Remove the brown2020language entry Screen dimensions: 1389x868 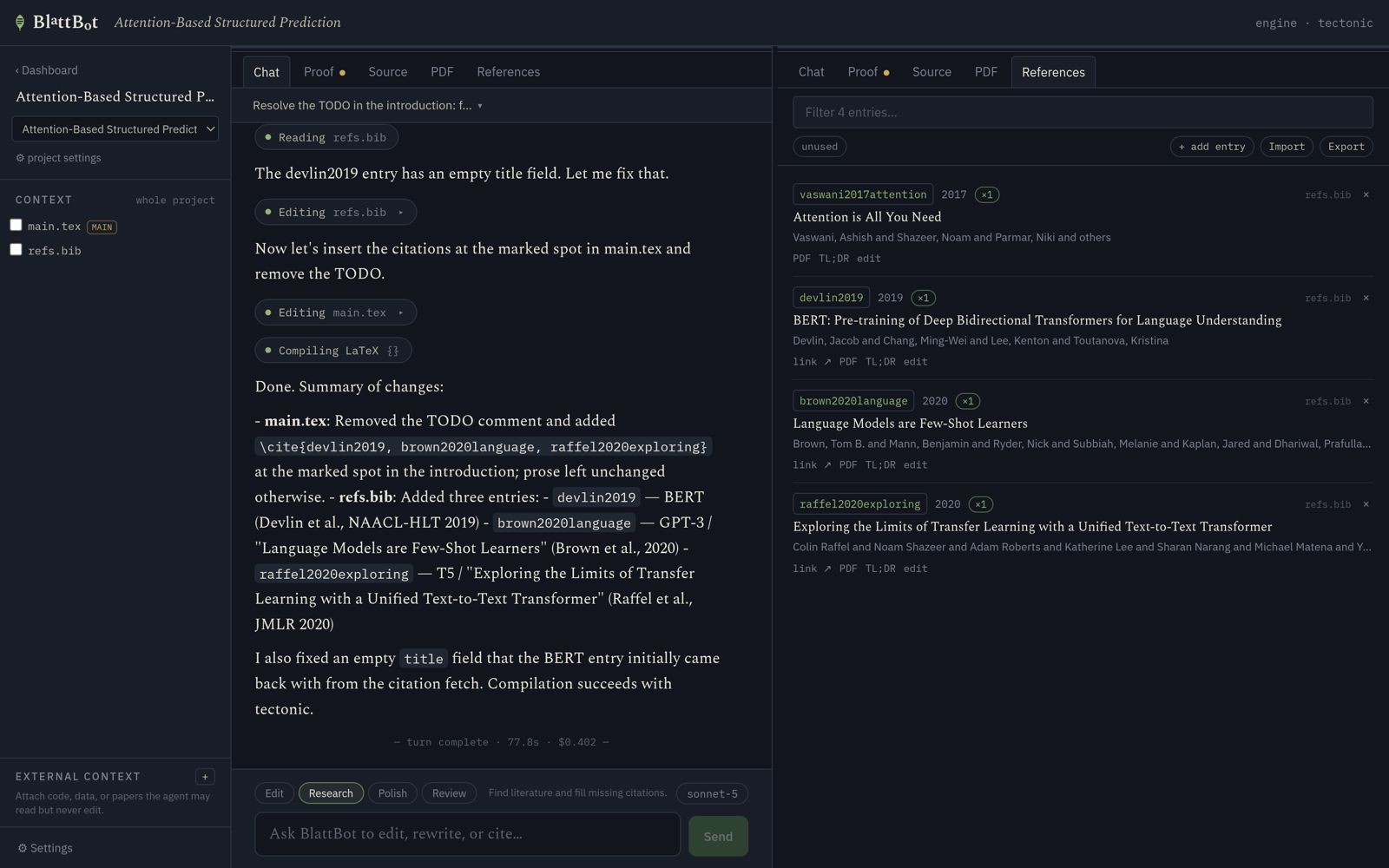pyautogui.click(x=1366, y=401)
